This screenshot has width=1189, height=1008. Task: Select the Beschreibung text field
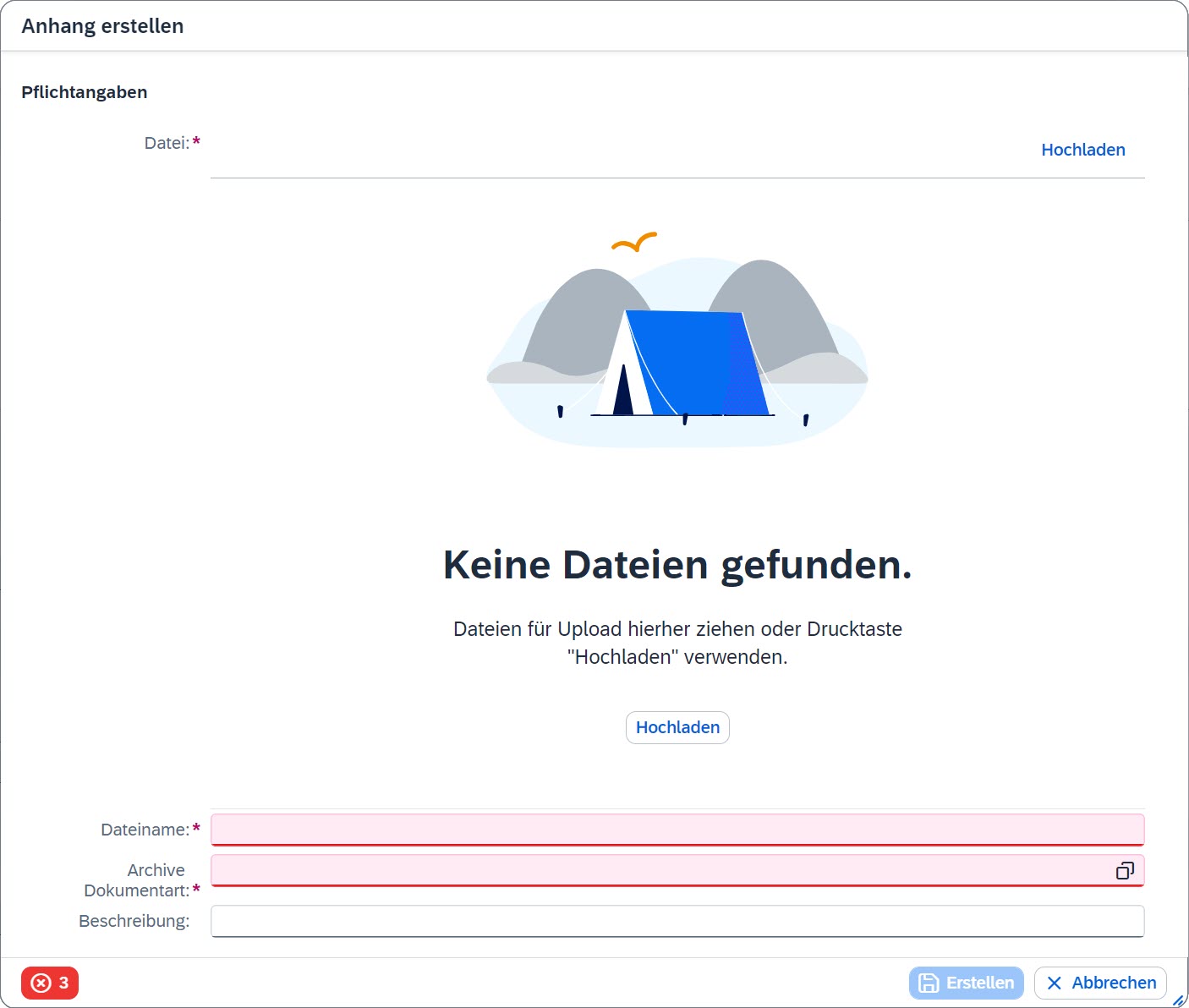coord(677,921)
